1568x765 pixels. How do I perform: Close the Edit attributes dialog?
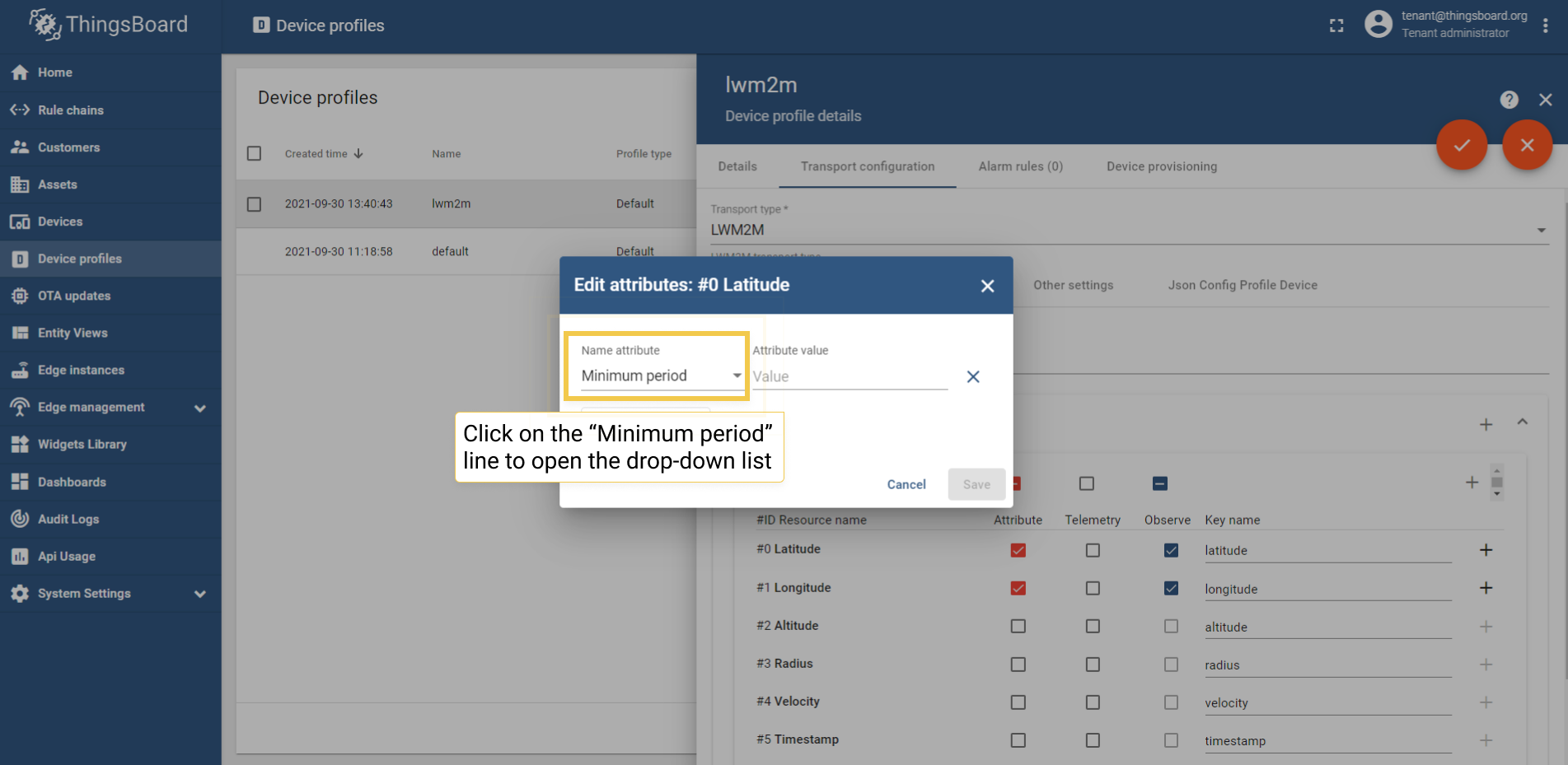(987, 286)
